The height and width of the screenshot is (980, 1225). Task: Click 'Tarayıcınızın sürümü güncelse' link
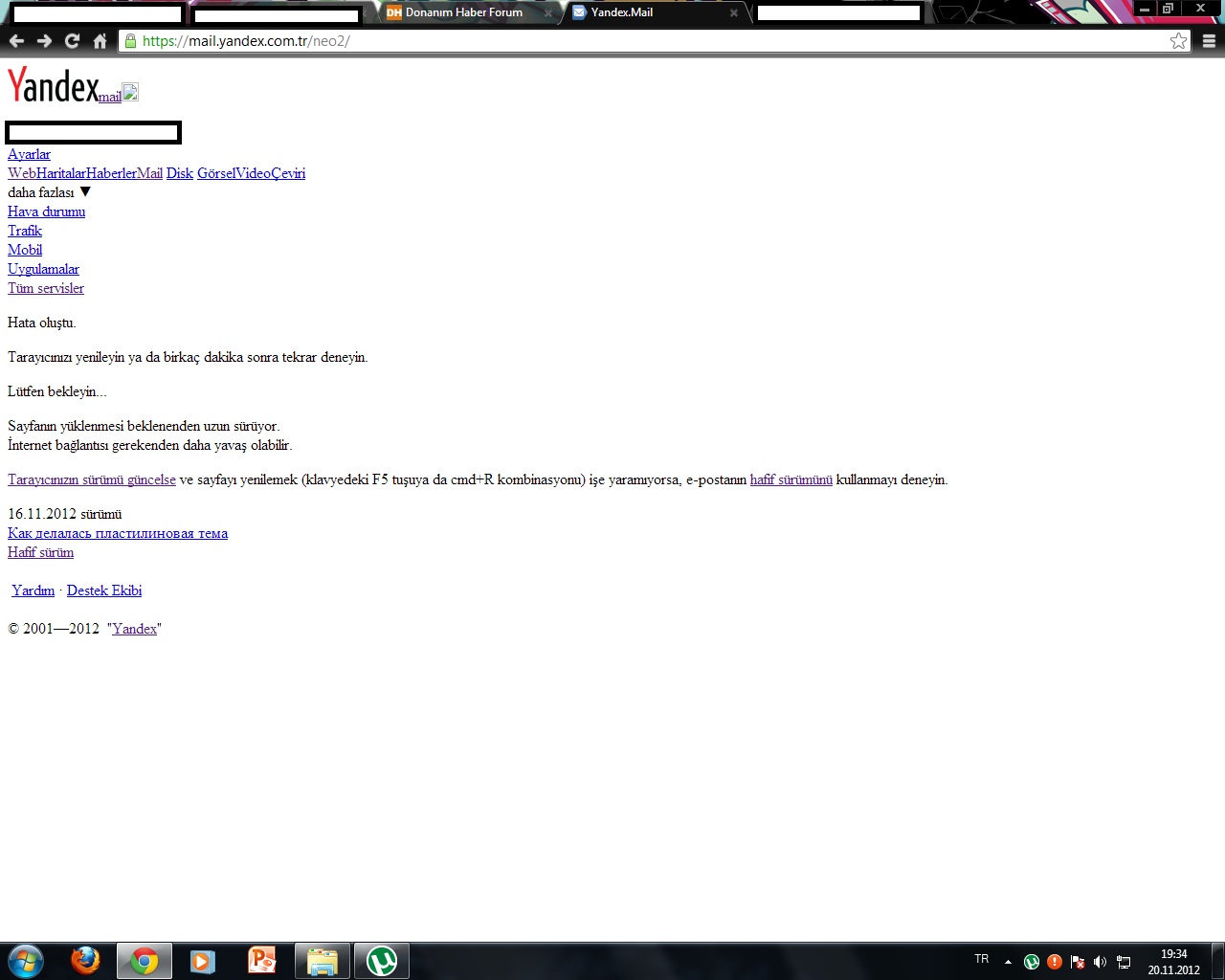[x=92, y=479]
